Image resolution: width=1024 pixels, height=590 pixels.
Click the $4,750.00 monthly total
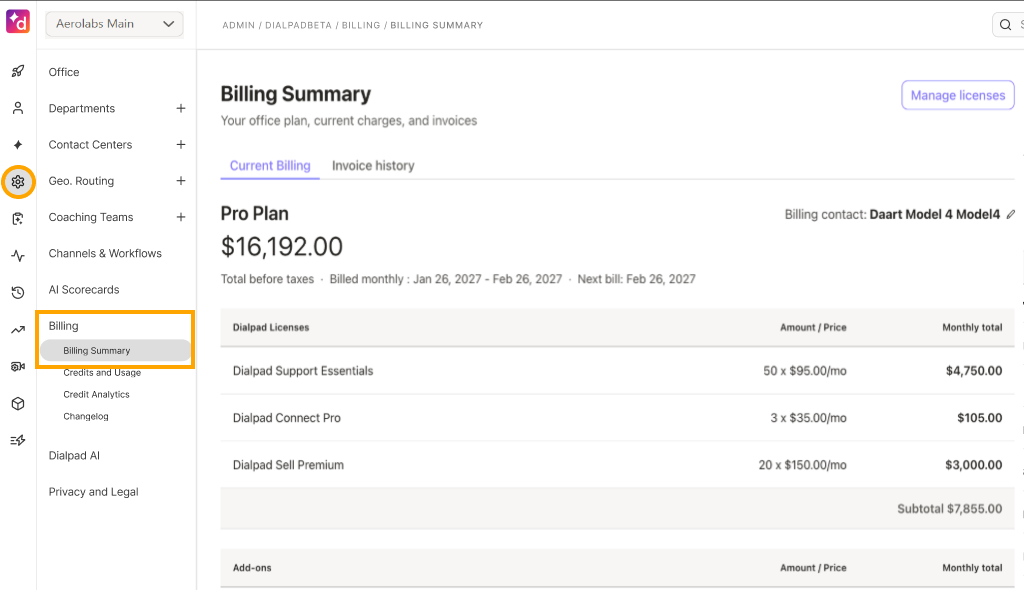[974, 371]
